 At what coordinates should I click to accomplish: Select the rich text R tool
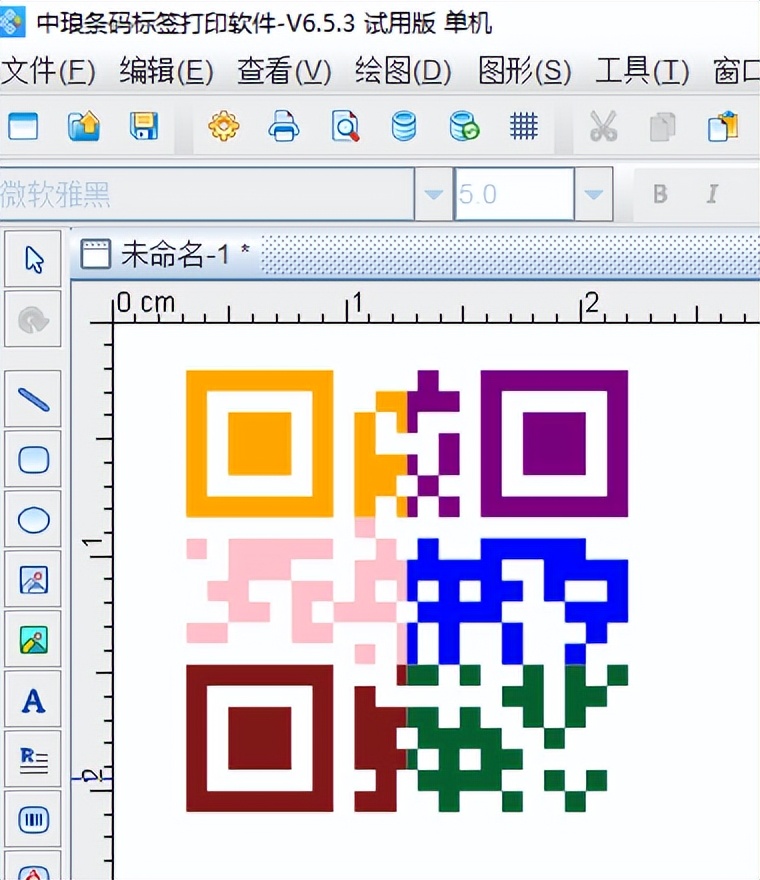click(33, 759)
